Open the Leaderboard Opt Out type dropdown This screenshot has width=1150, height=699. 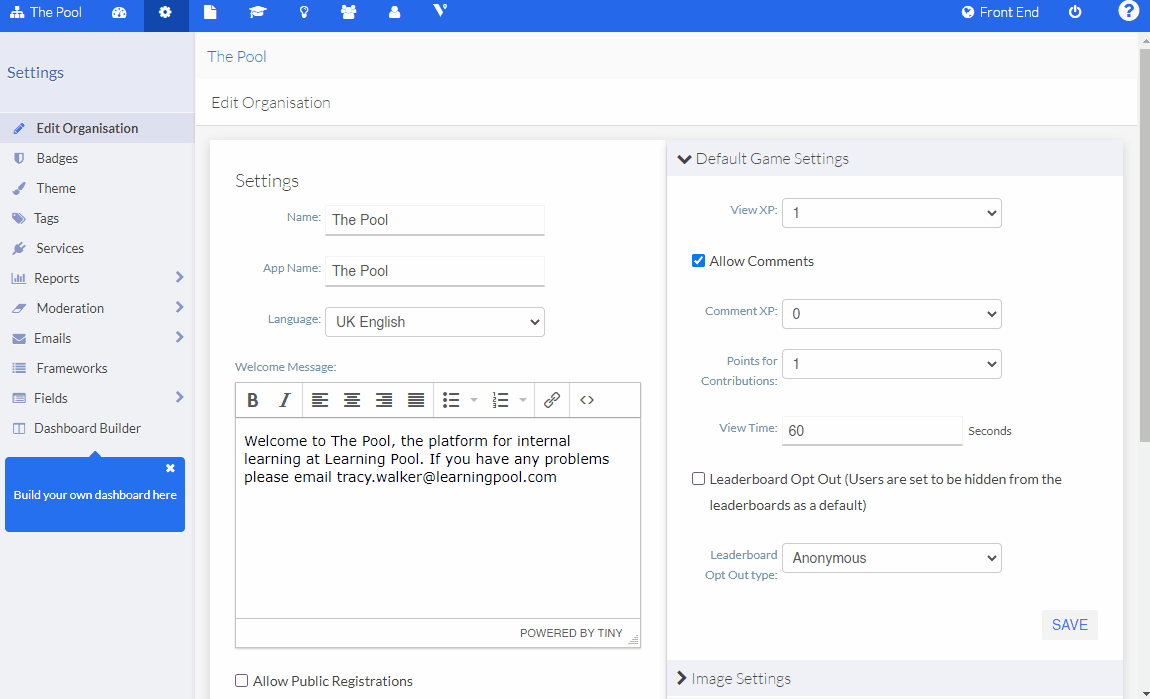pos(891,558)
